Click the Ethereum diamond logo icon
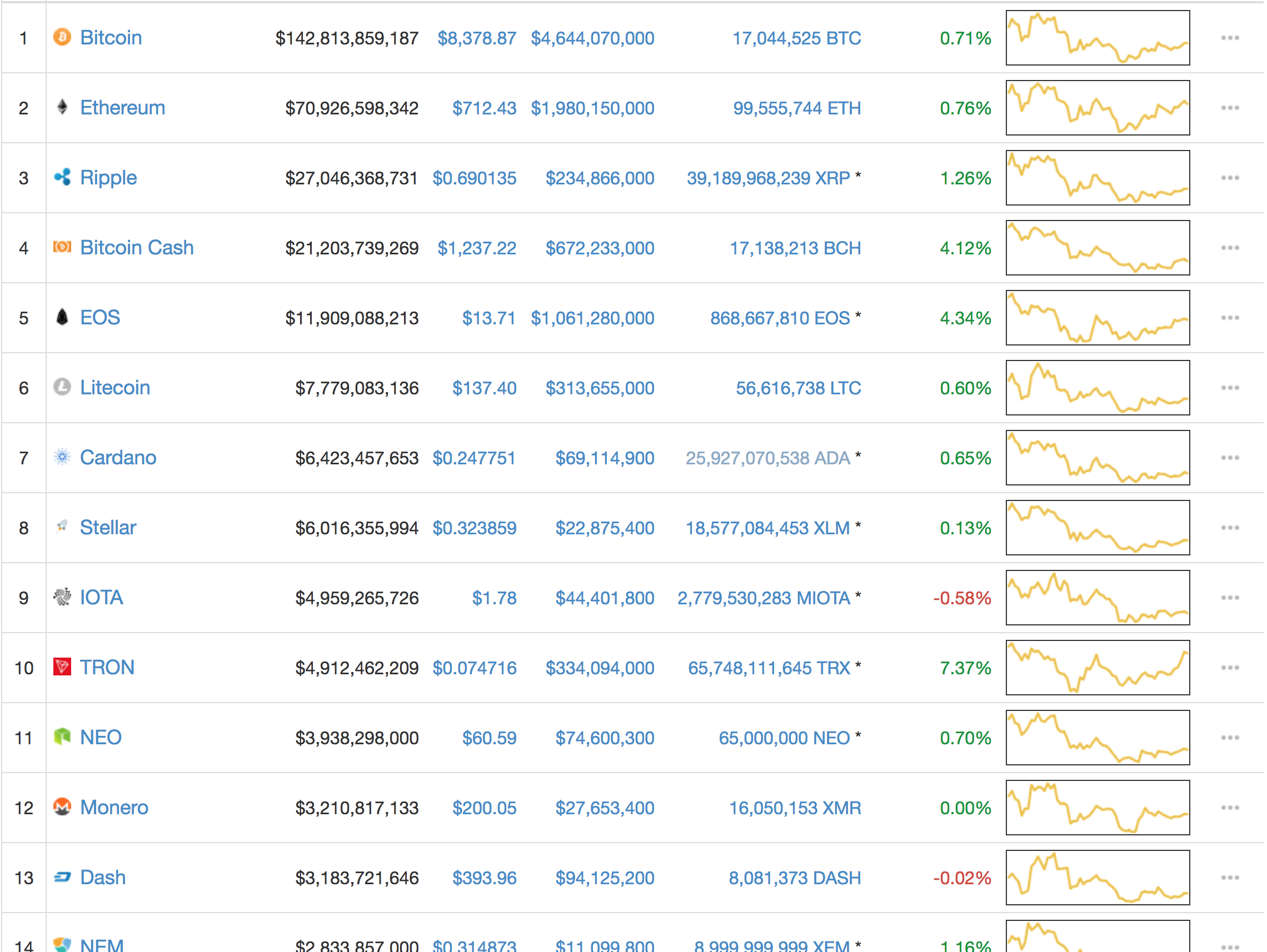The image size is (1267, 952). [62, 107]
